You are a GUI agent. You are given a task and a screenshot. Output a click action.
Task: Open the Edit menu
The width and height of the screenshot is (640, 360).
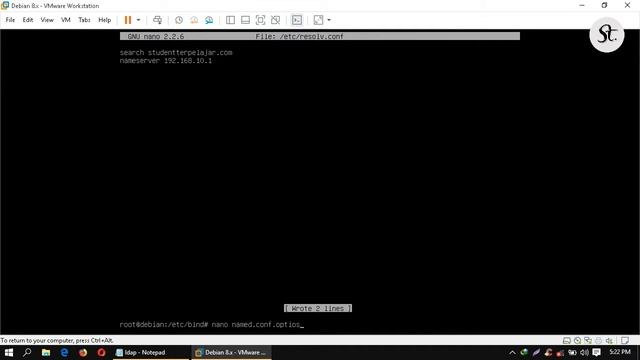coord(28,20)
